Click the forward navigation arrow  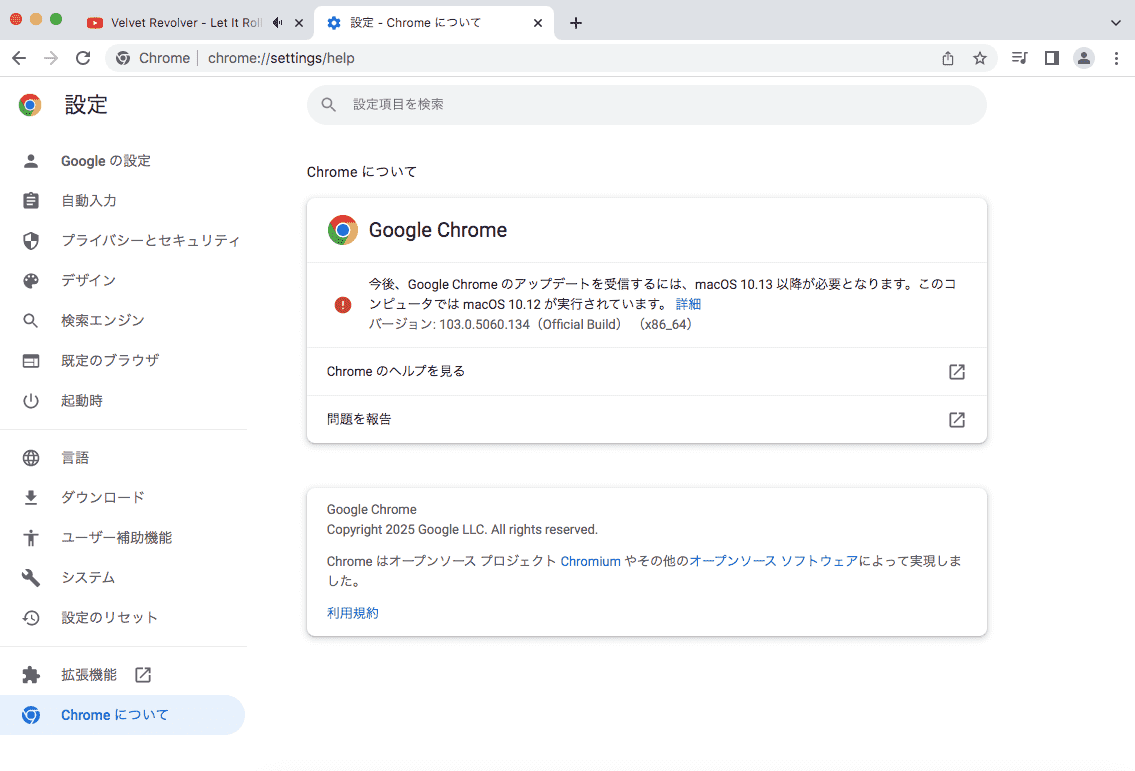pos(51,58)
